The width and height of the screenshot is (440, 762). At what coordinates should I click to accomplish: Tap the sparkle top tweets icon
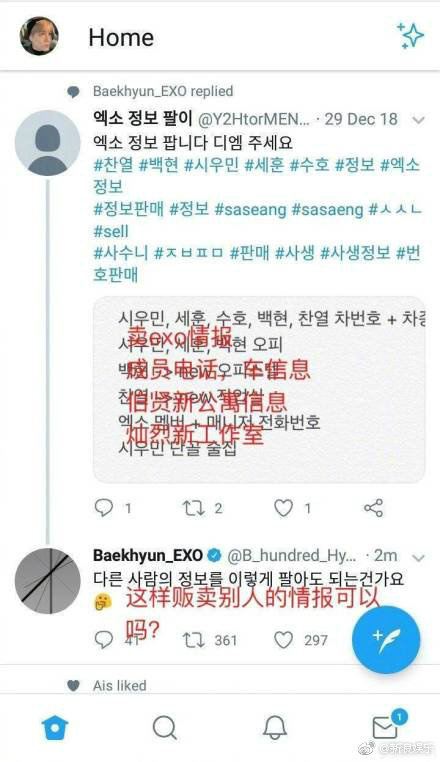[410, 35]
